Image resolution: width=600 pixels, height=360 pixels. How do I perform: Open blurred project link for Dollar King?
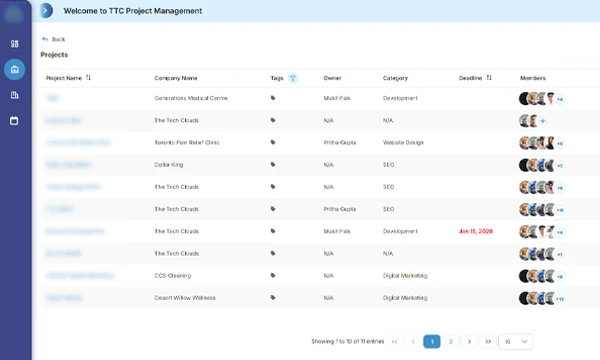pos(68,165)
